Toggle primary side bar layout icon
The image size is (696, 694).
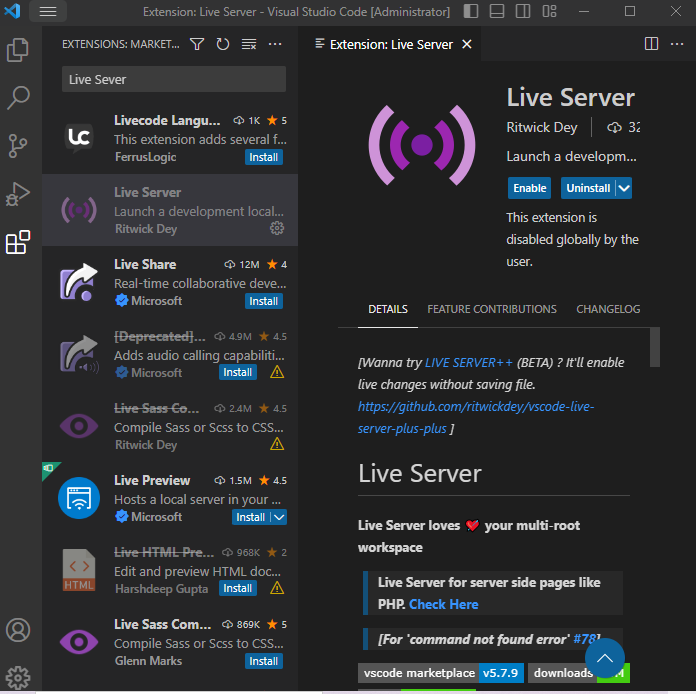pos(471,11)
